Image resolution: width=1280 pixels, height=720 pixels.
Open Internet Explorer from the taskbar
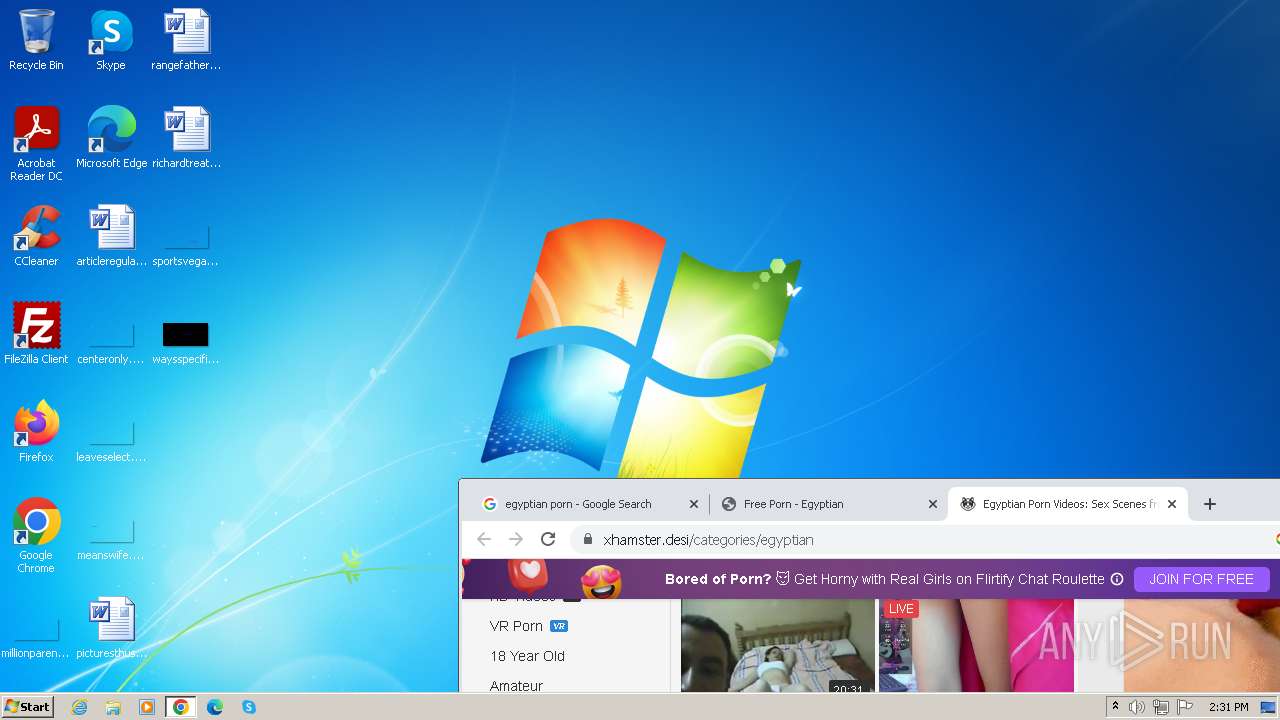79,707
